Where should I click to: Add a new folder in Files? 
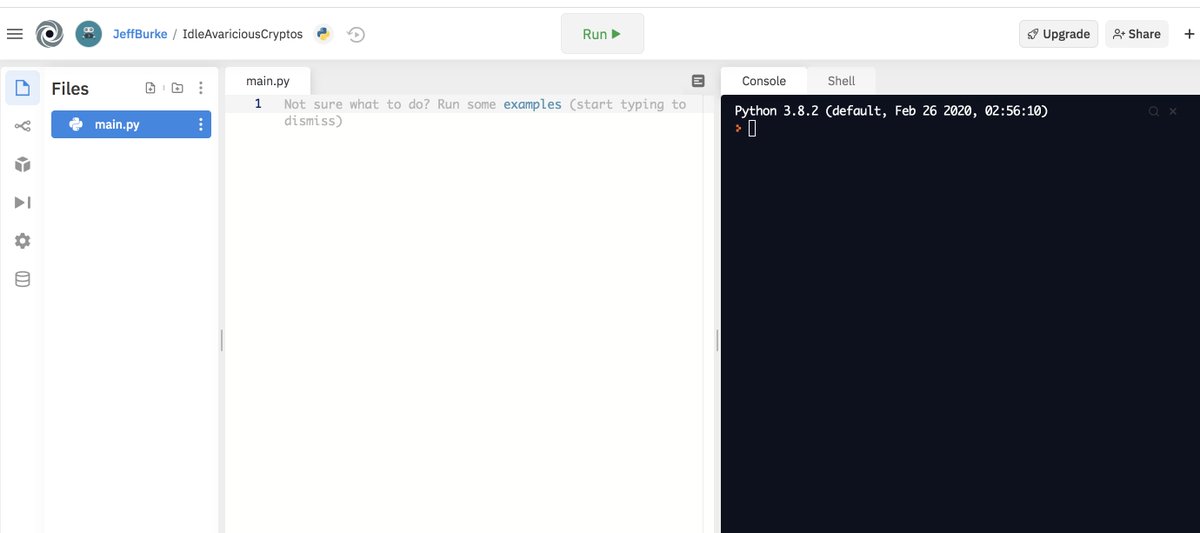click(177, 88)
